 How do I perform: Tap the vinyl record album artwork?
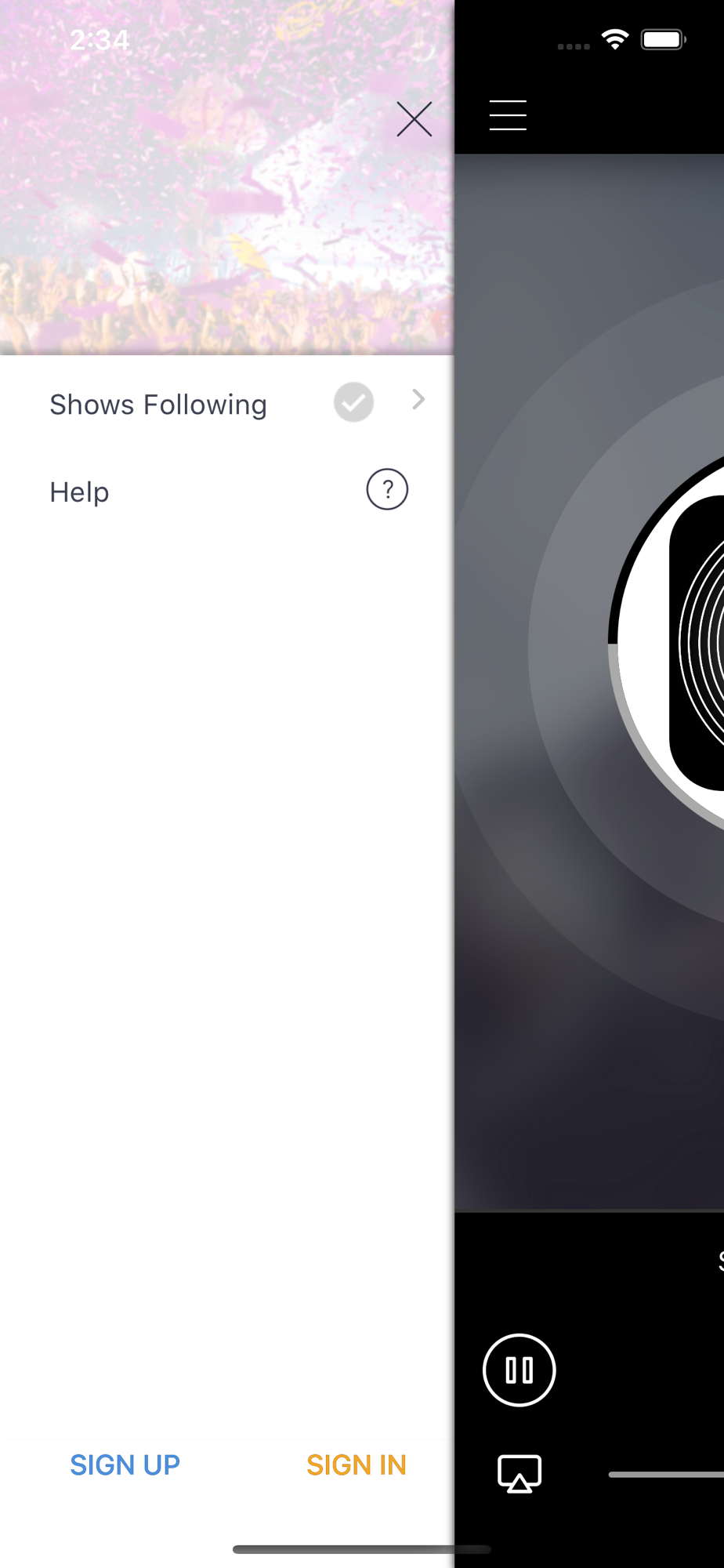[697, 643]
